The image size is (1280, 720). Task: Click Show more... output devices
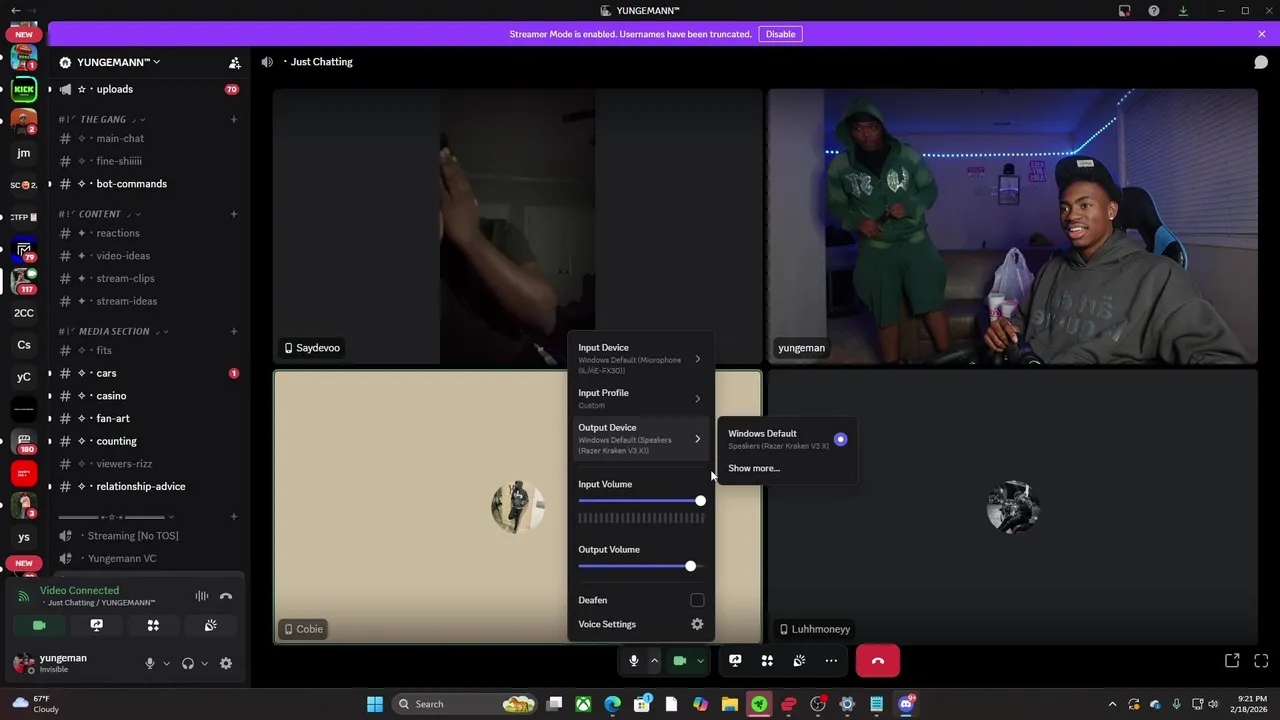tap(754, 468)
